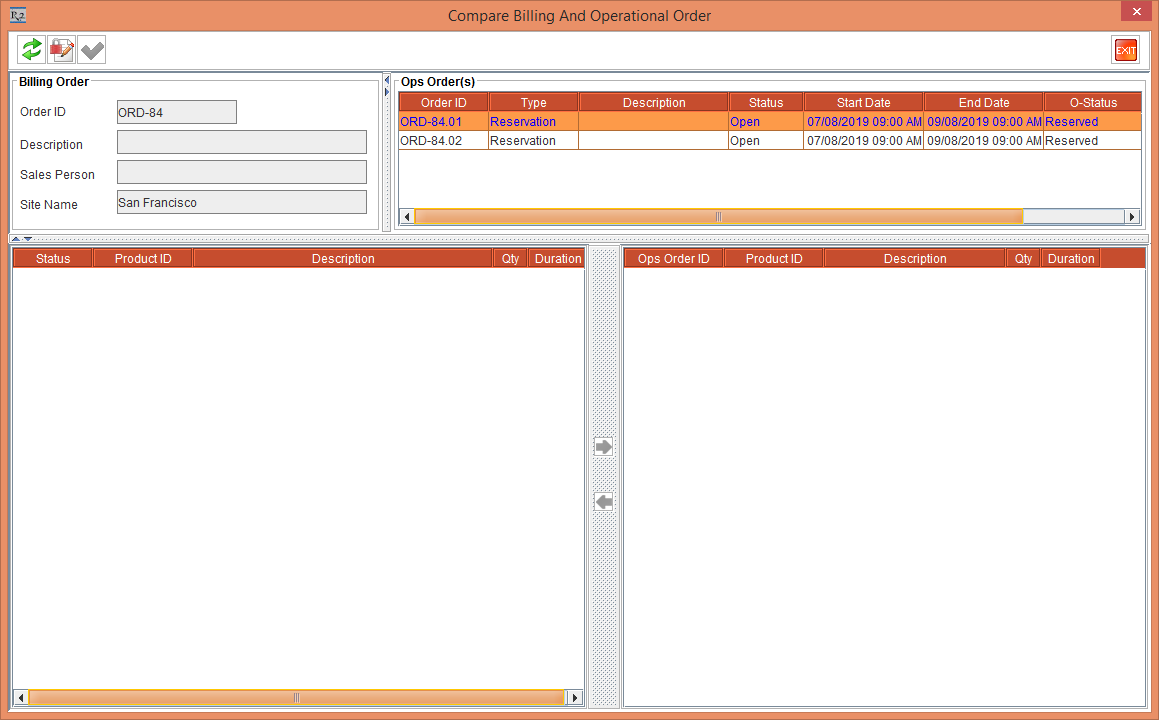Click the left grid's bottom scrollbar
This screenshot has height=720, width=1159.
point(295,697)
